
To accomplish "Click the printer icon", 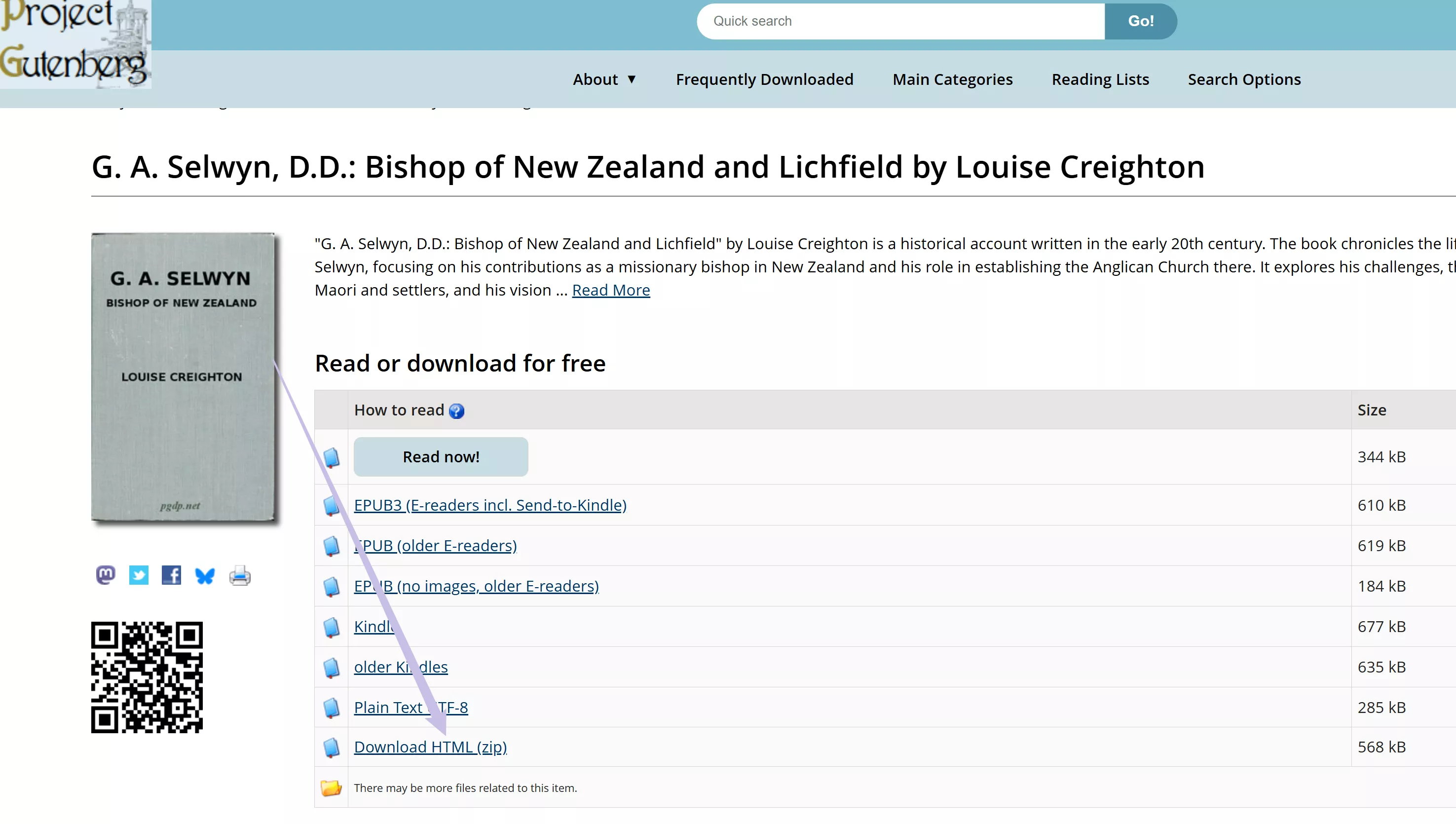I will pos(240,576).
